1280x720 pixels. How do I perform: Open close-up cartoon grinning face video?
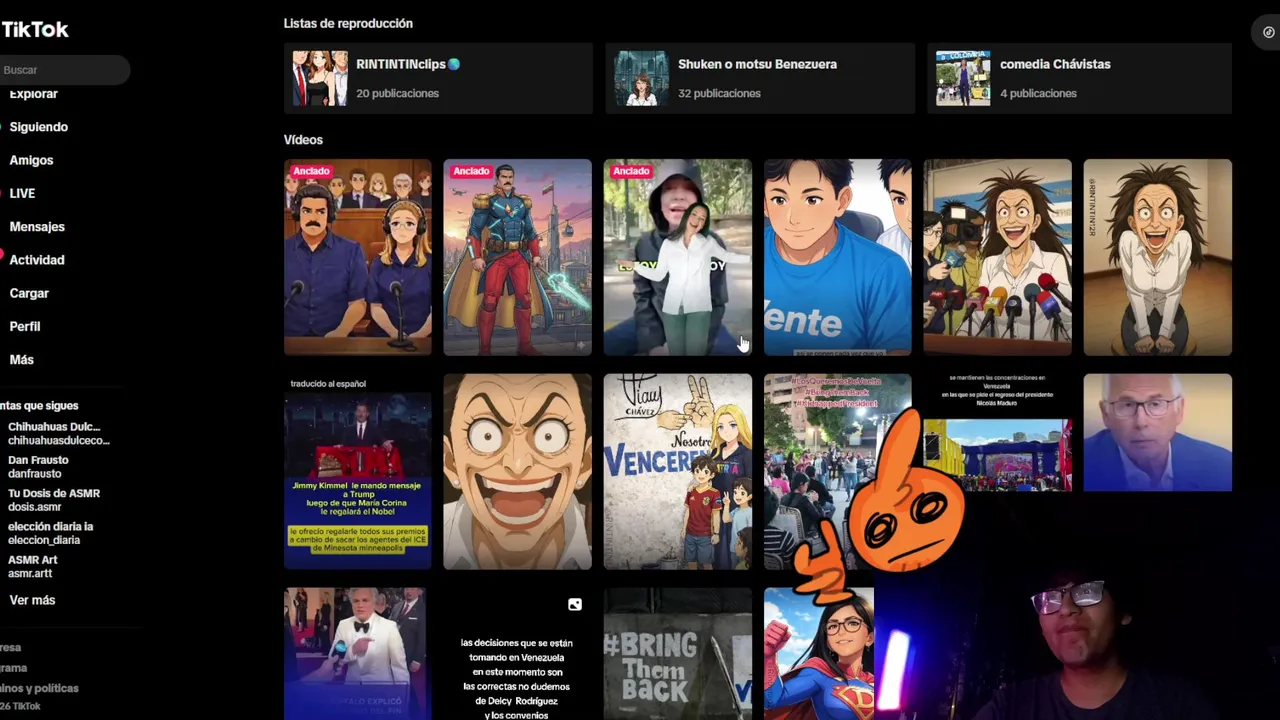[518, 472]
